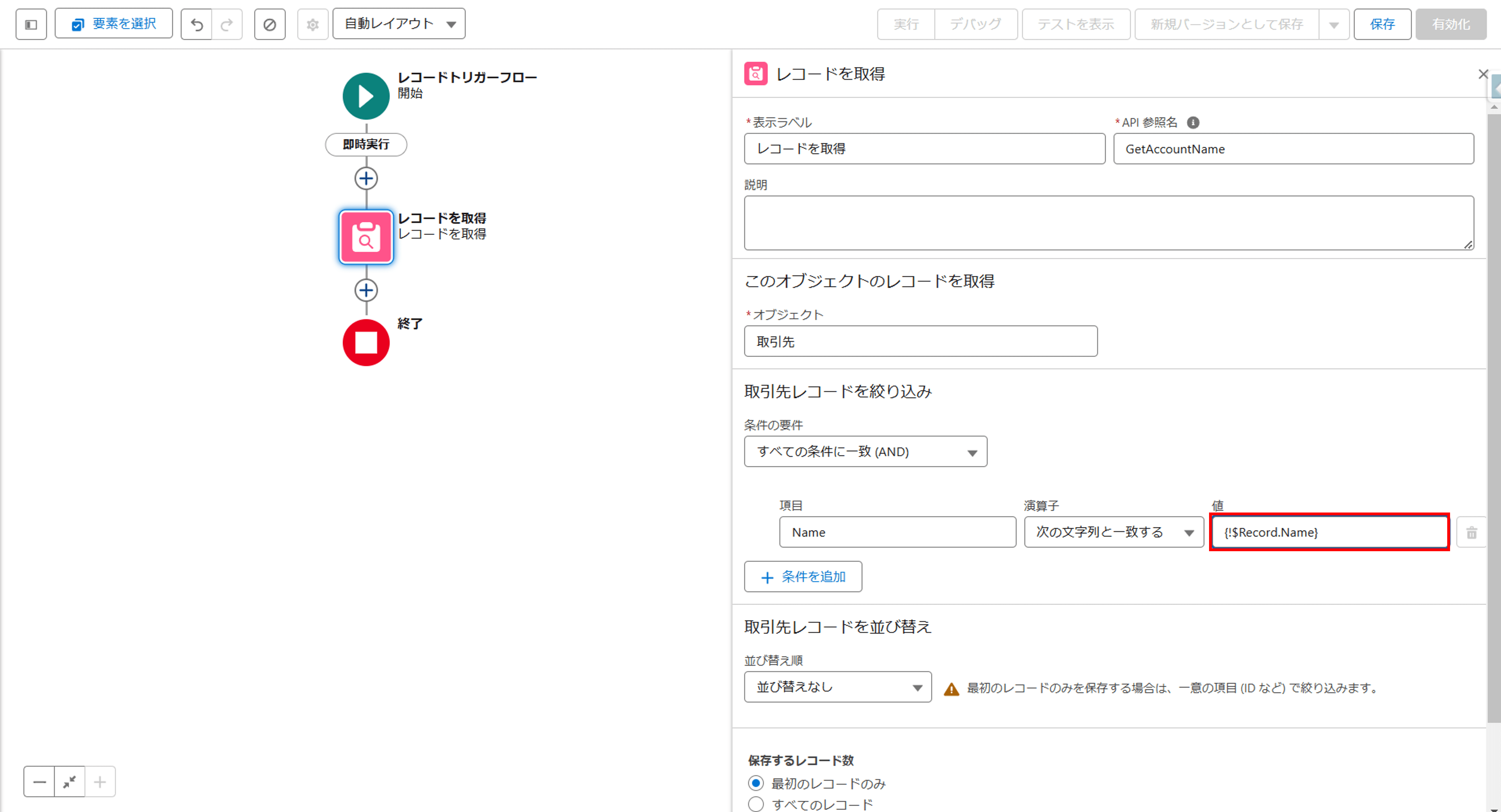Open flow settings gear icon
This screenshot has height=812, width=1501.
[x=313, y=24]
